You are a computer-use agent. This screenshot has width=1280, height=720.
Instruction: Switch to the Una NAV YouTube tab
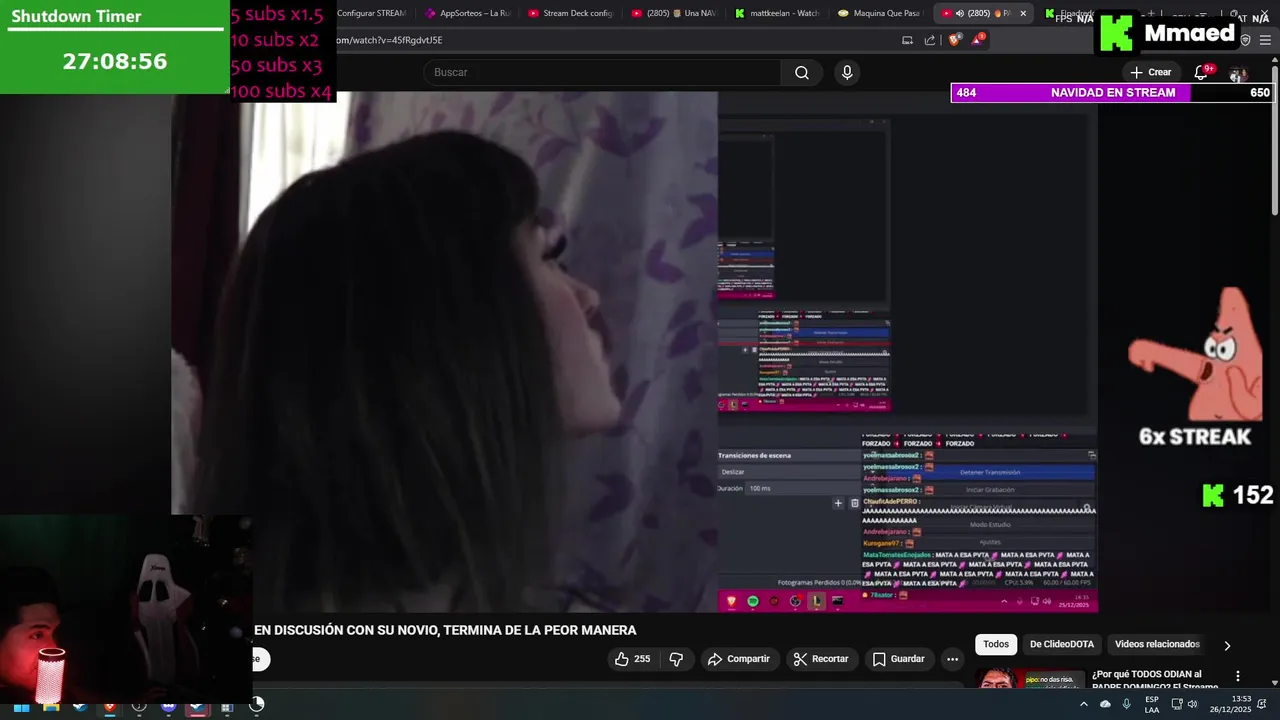[x=675, y=13]
